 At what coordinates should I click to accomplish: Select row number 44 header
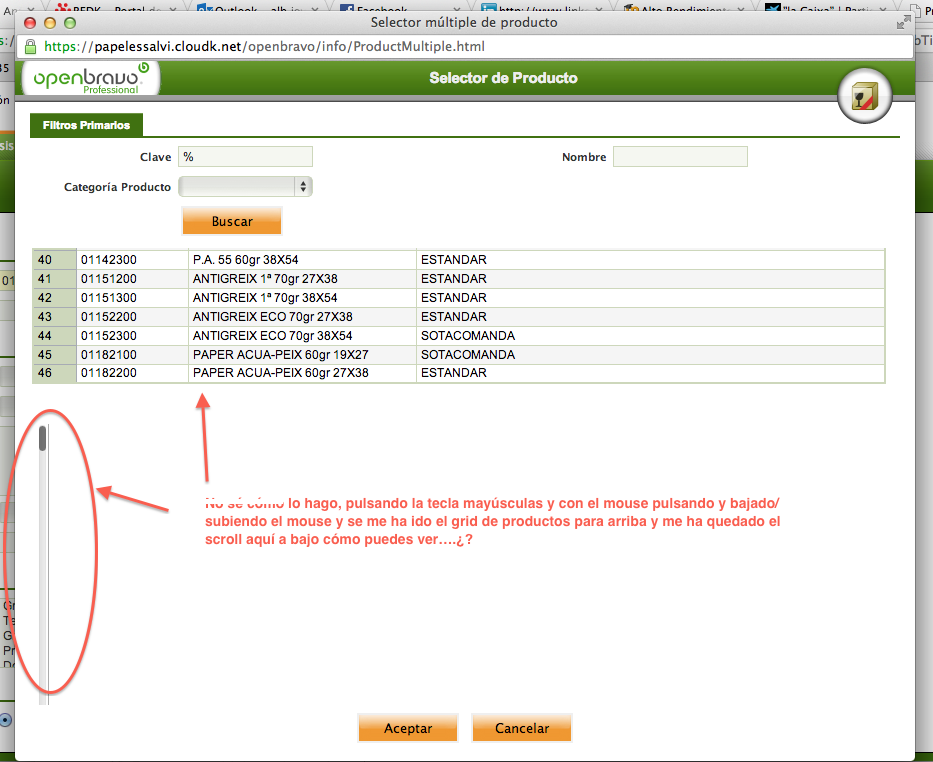(x=54, y=336)
